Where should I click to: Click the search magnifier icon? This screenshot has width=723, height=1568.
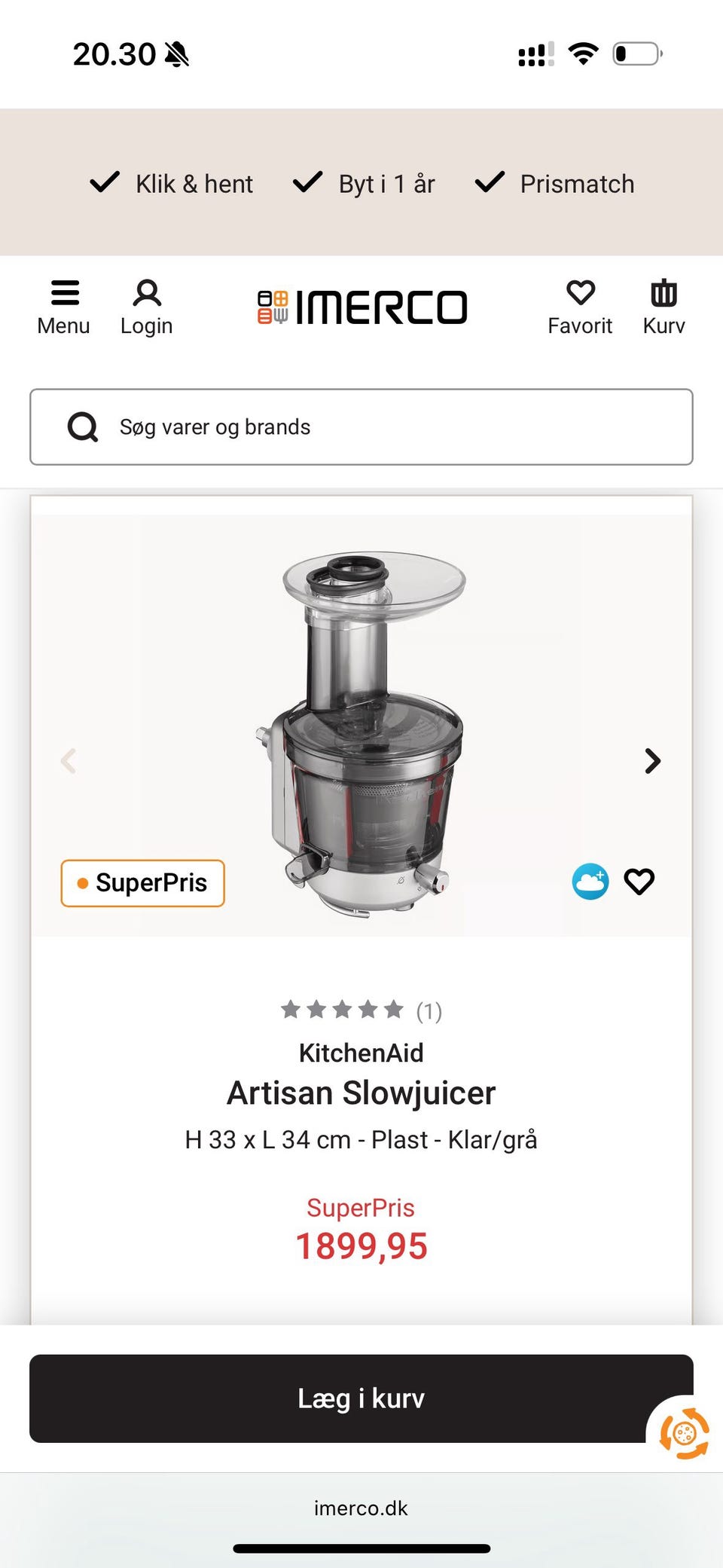click(x=83, y=427)
